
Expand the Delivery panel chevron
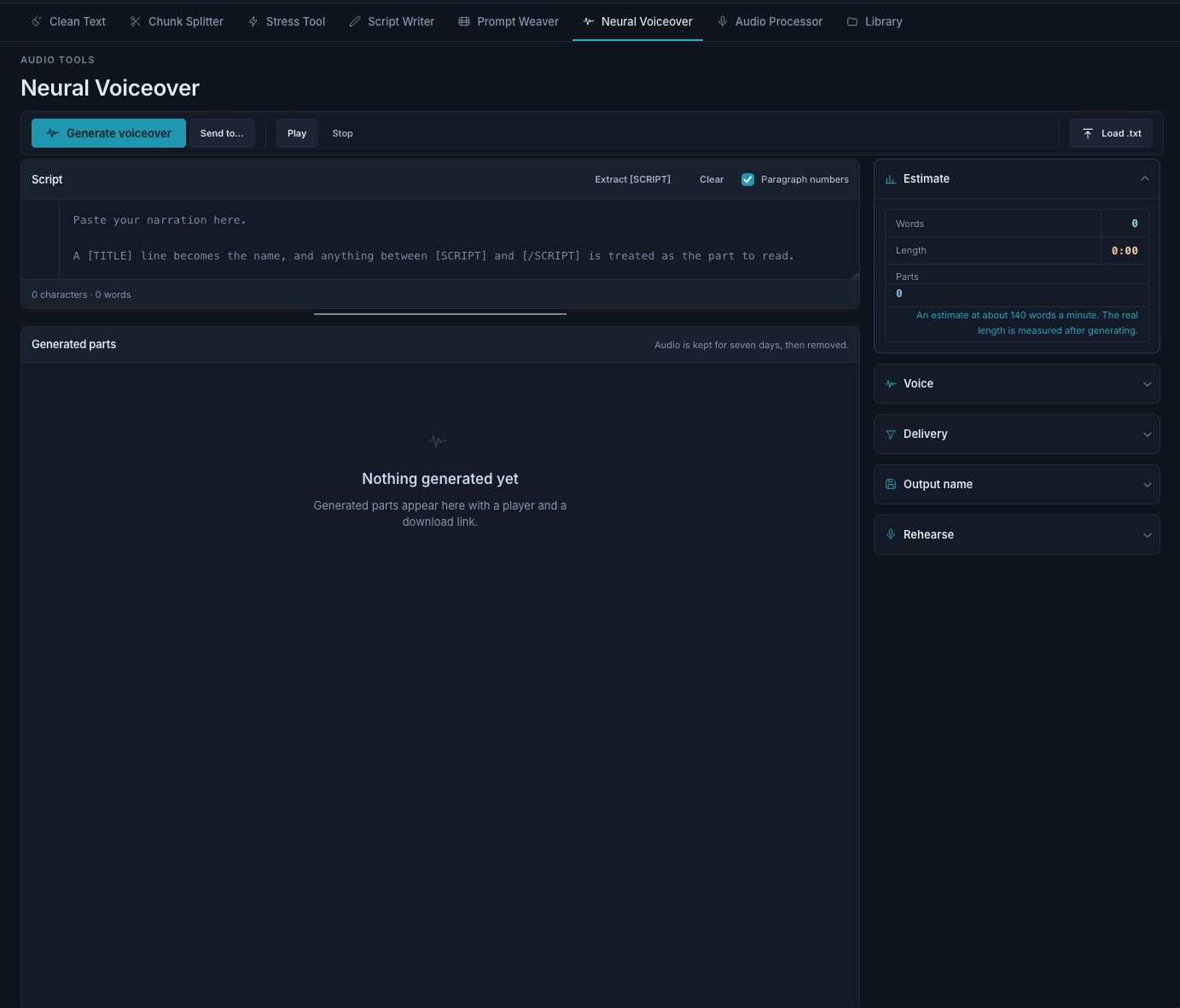coord(1148,434)
